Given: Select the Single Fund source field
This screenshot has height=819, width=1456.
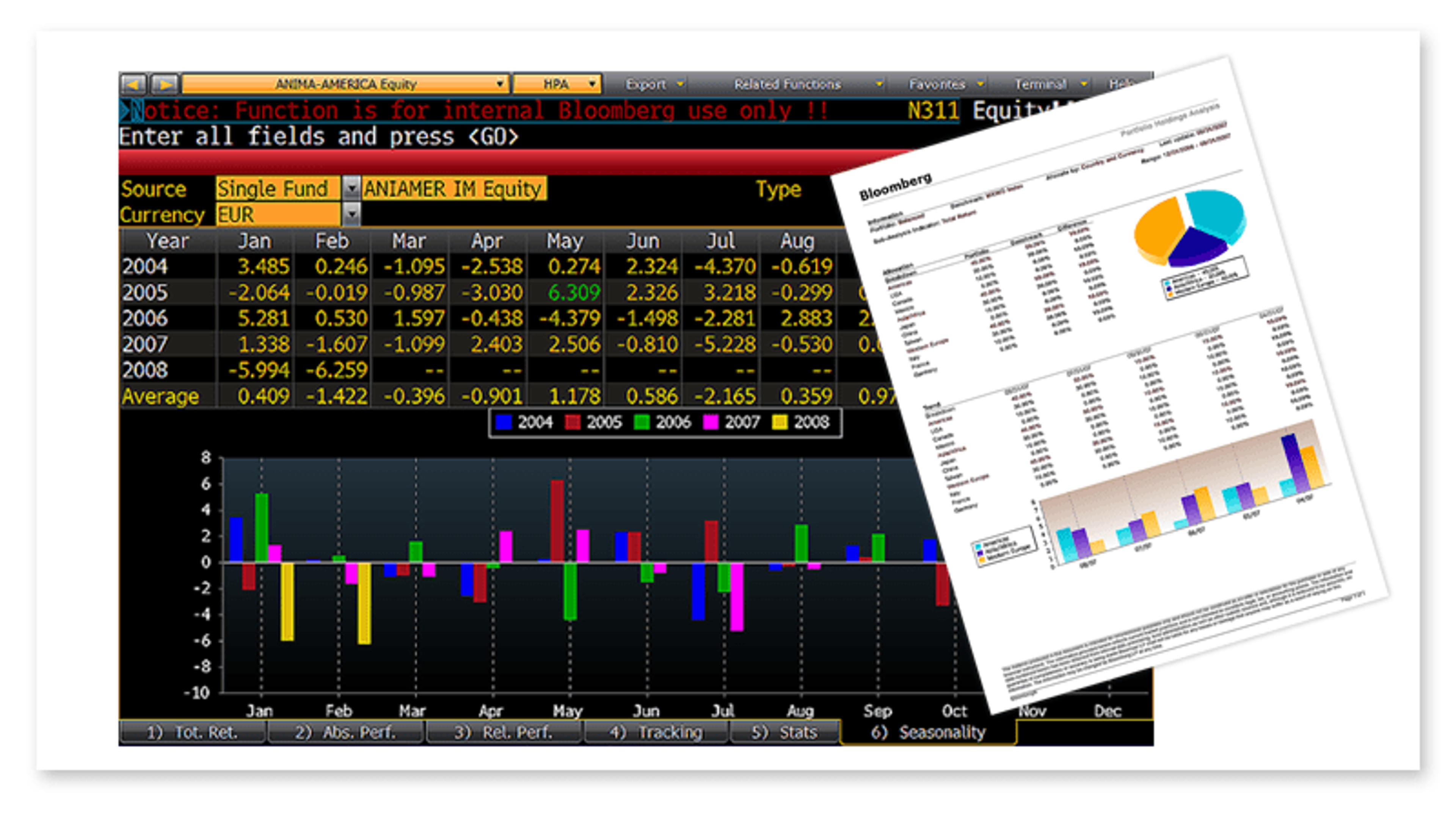Looking at the screenshot, I should pos(278,188).
